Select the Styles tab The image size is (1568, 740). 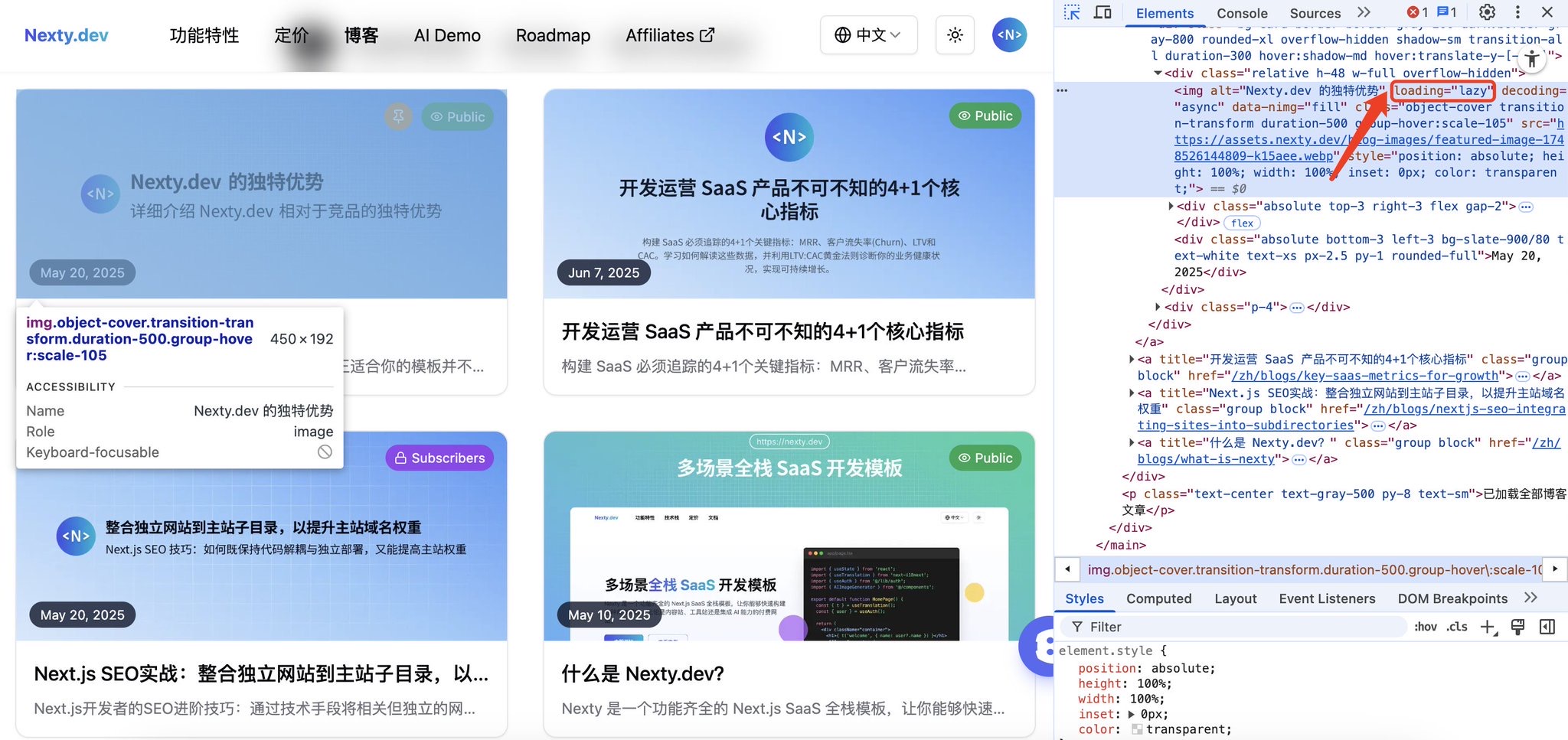[x=1084, y=598]
